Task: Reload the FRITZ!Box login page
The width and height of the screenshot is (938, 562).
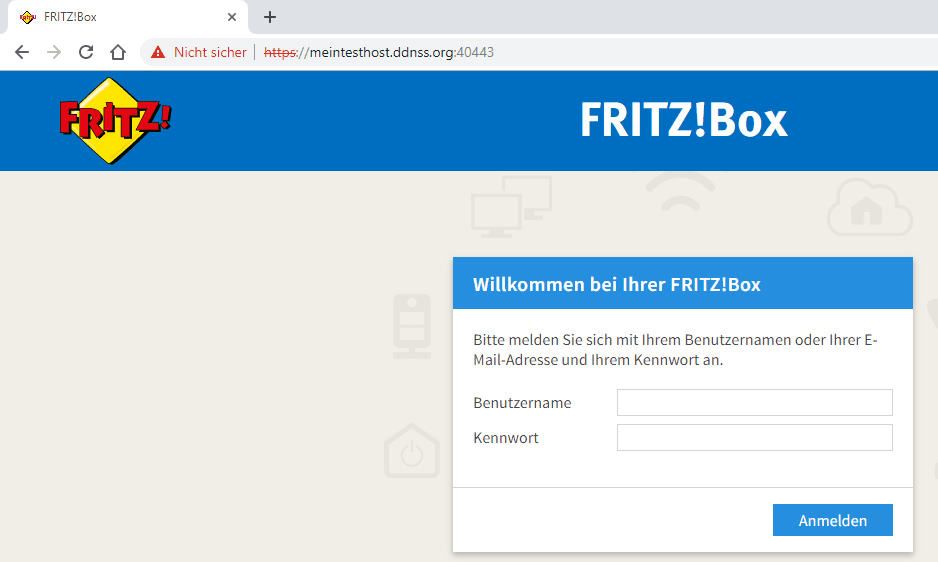Action: point(86,52)
